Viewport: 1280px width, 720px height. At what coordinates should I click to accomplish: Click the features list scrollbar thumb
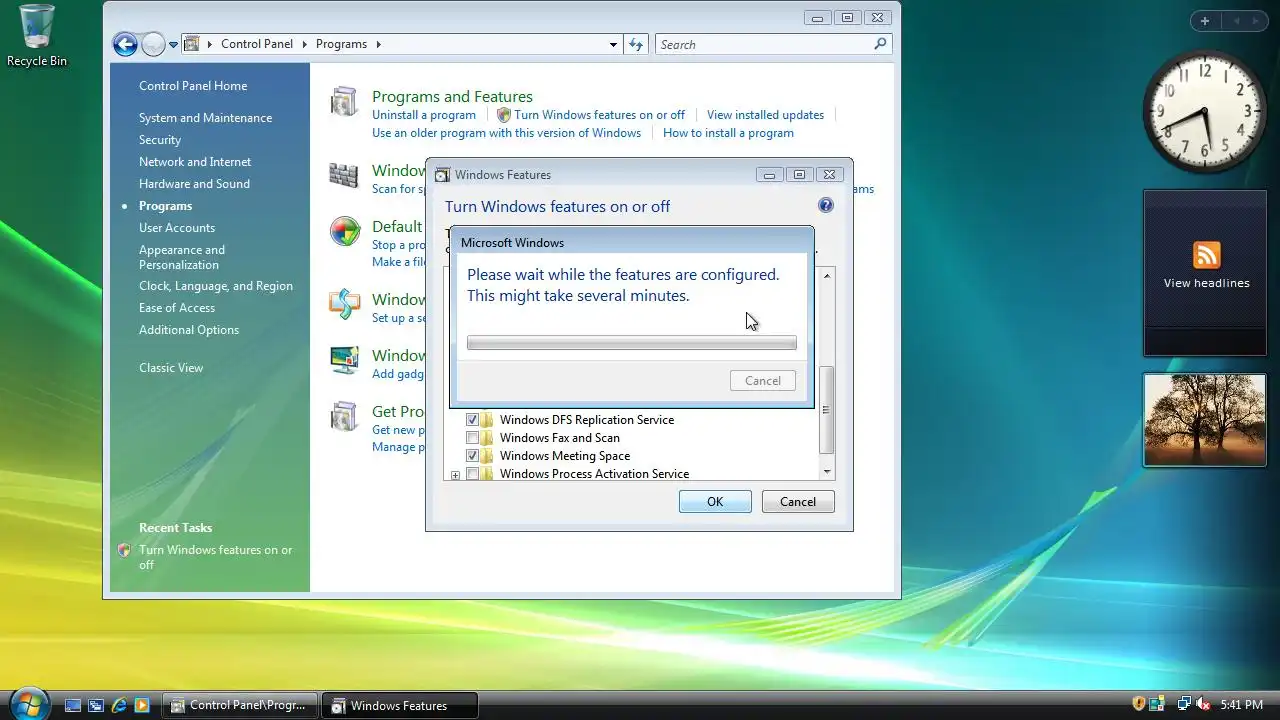coord(826,410)
